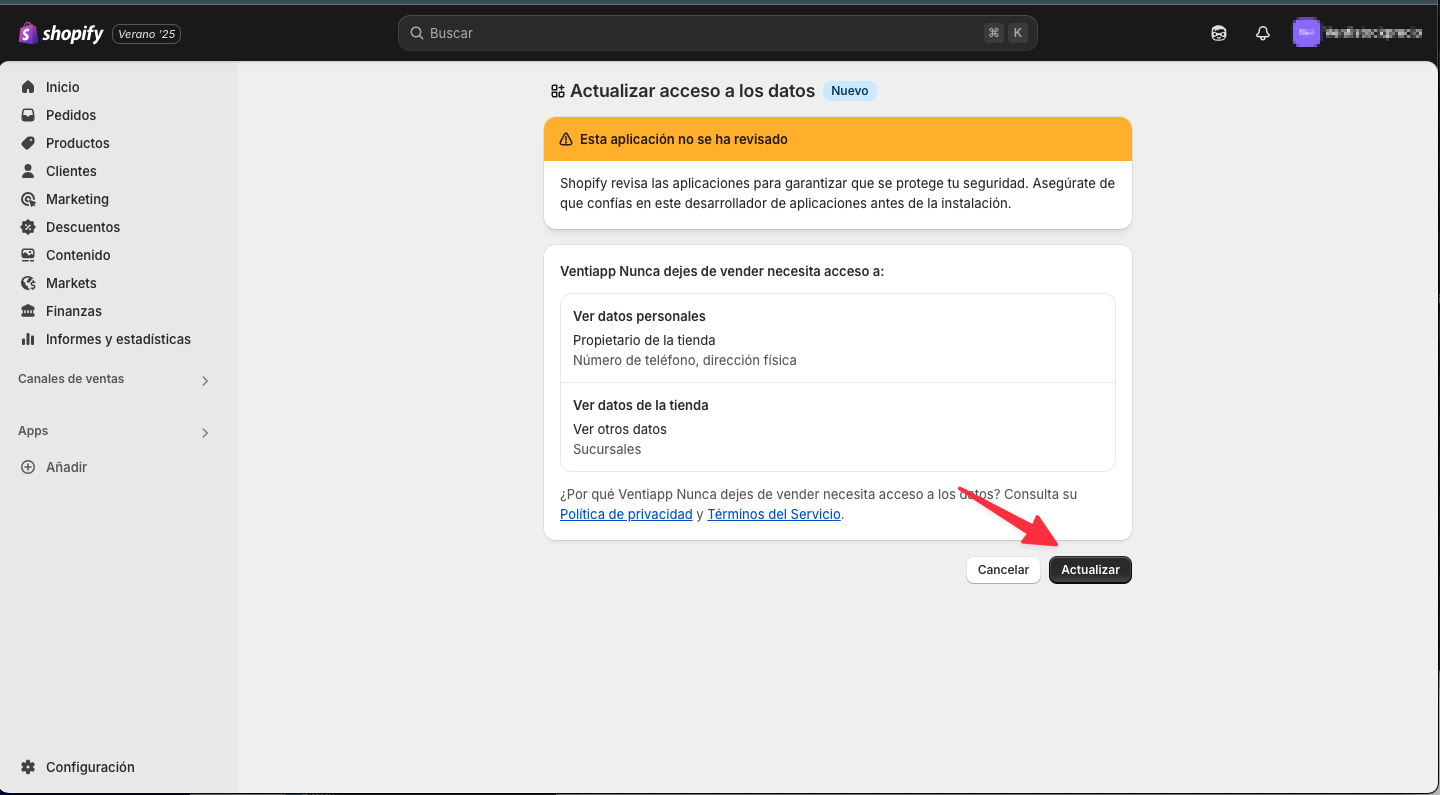Click the Canales de ventas label
Screen dimensions: 1440x795
(71, 379)
